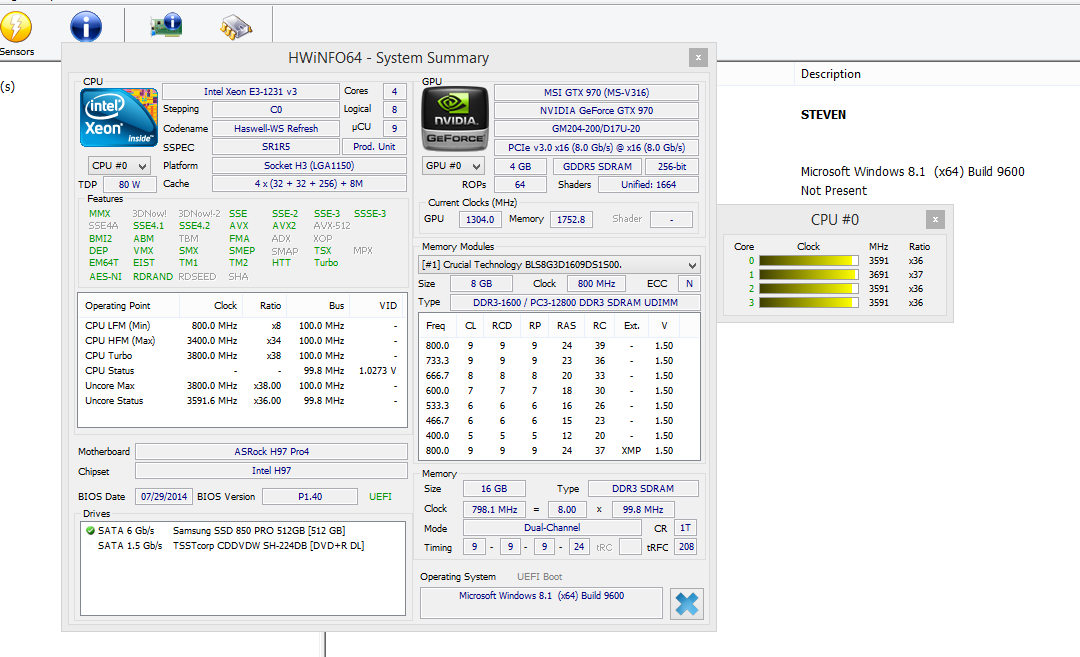Click the GPU clock 1304.0 value

480,220
